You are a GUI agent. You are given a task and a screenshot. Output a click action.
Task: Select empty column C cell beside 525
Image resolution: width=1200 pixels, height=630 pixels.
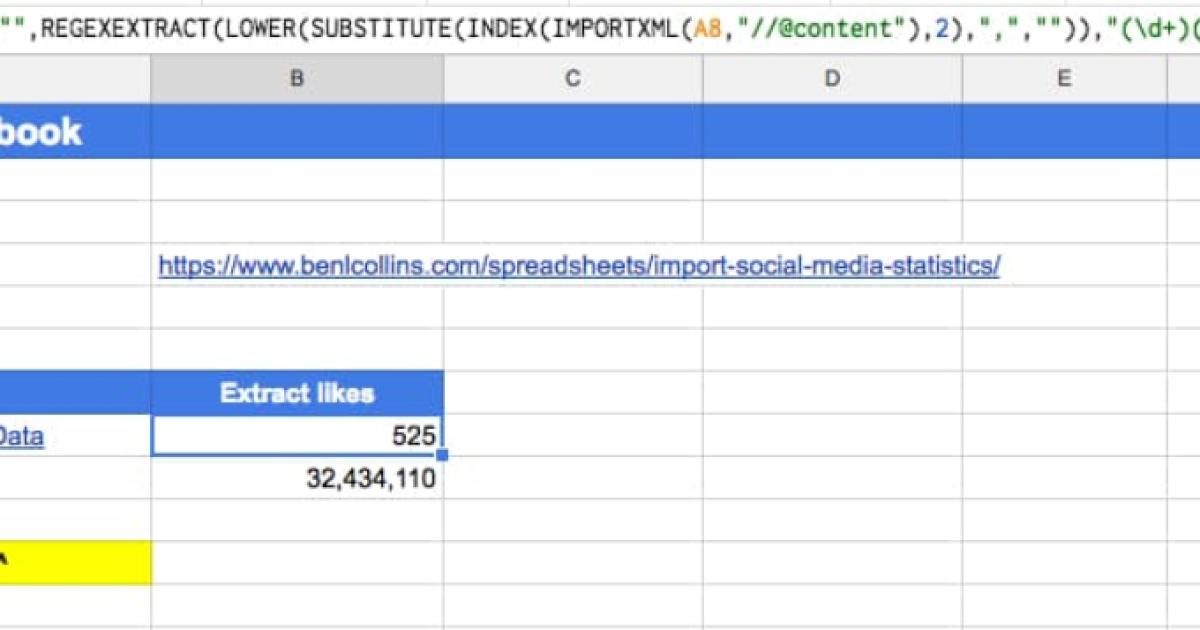(573, 436)
